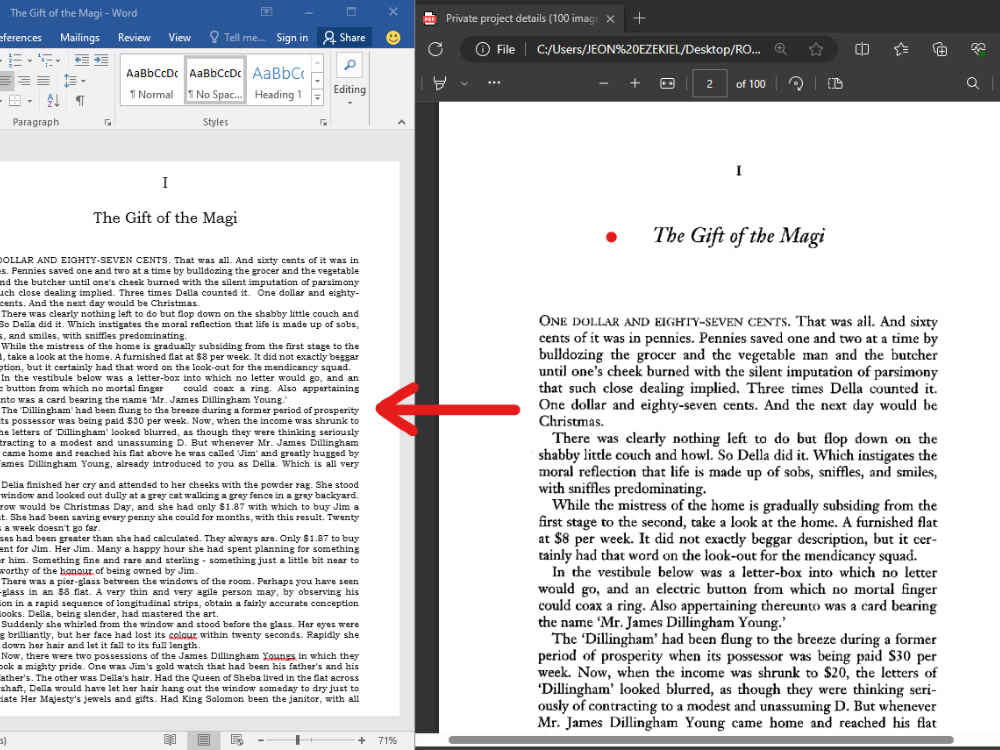Image resolution: width=1000 pixels, height=750 pixels.
Task: Collapse the Word ribbon
Action: point(401,122)
